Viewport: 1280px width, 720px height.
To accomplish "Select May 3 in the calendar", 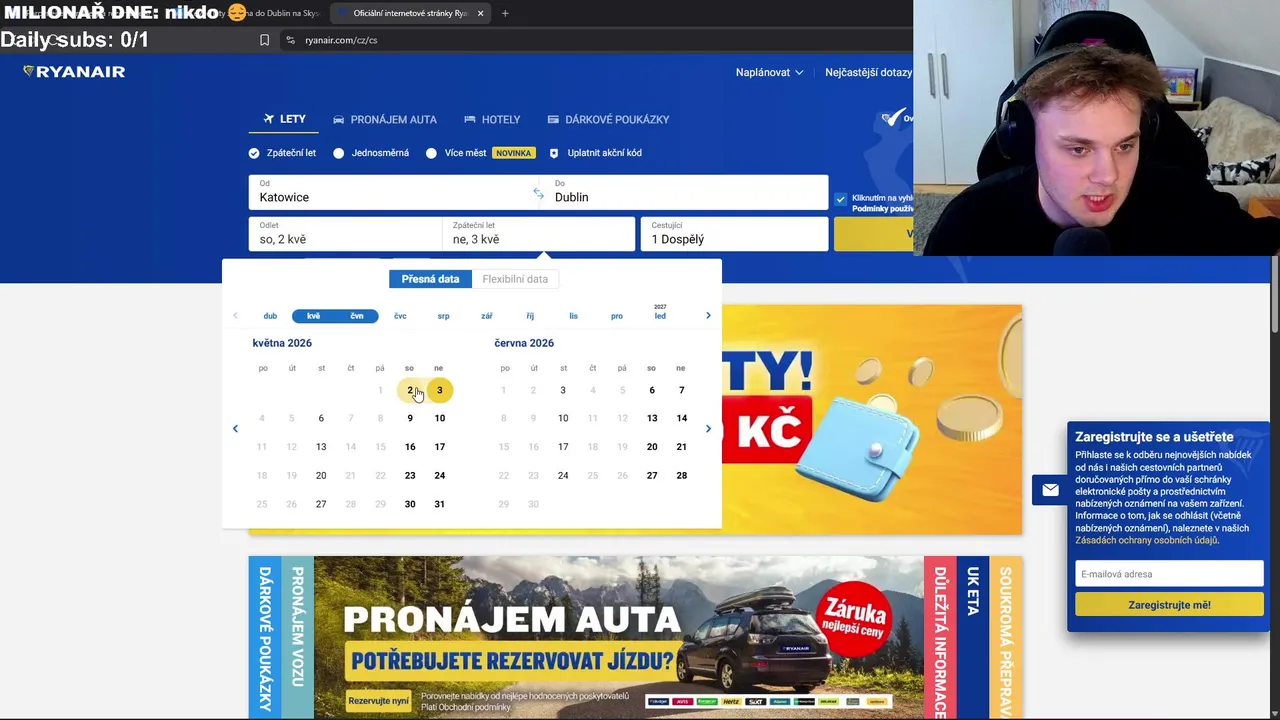I will 439,390.
